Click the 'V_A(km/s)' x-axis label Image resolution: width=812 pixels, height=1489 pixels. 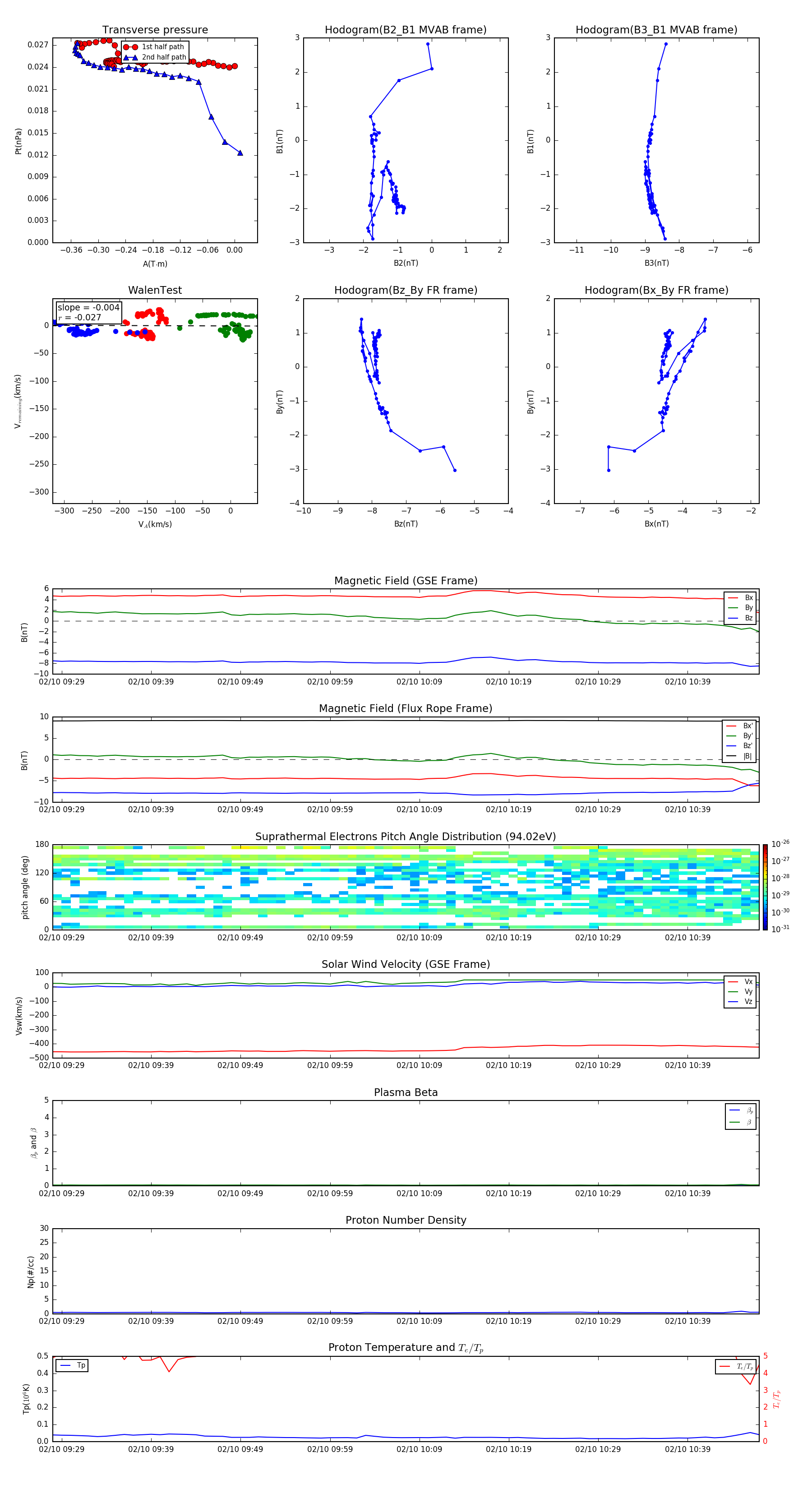coord(155,525)
